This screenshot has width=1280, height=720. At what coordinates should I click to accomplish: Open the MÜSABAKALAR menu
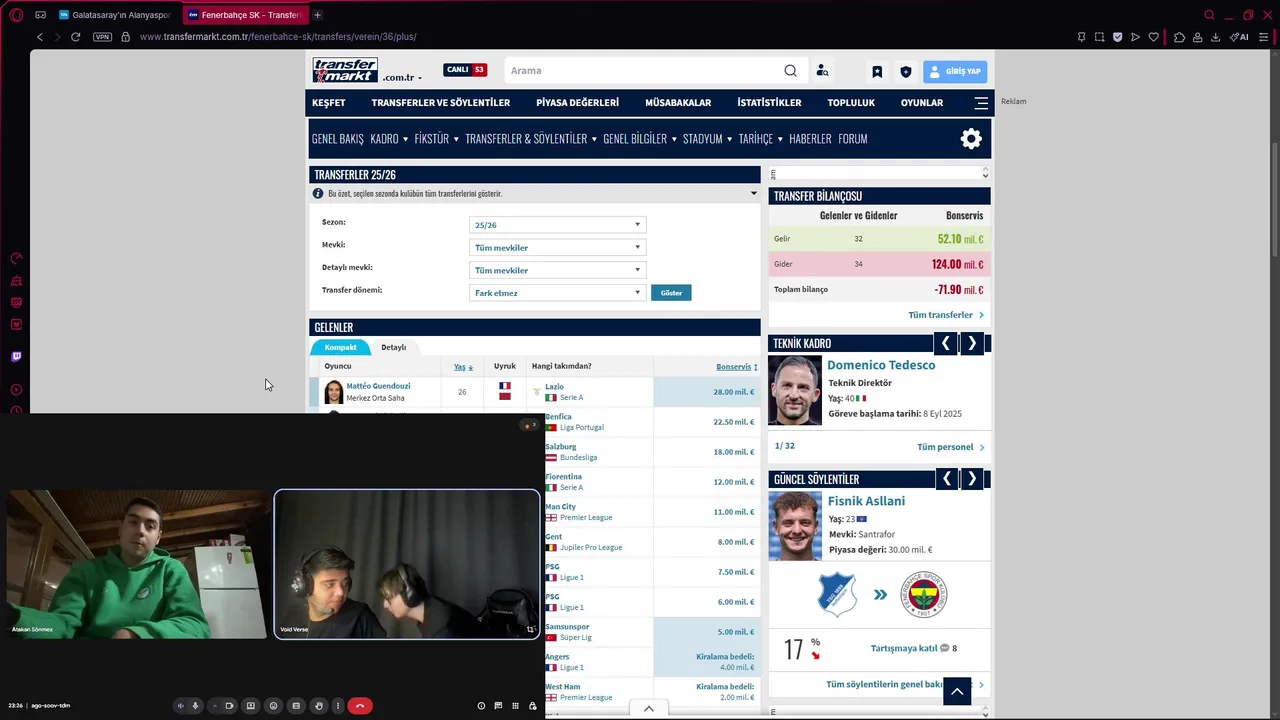pos(678,103)
